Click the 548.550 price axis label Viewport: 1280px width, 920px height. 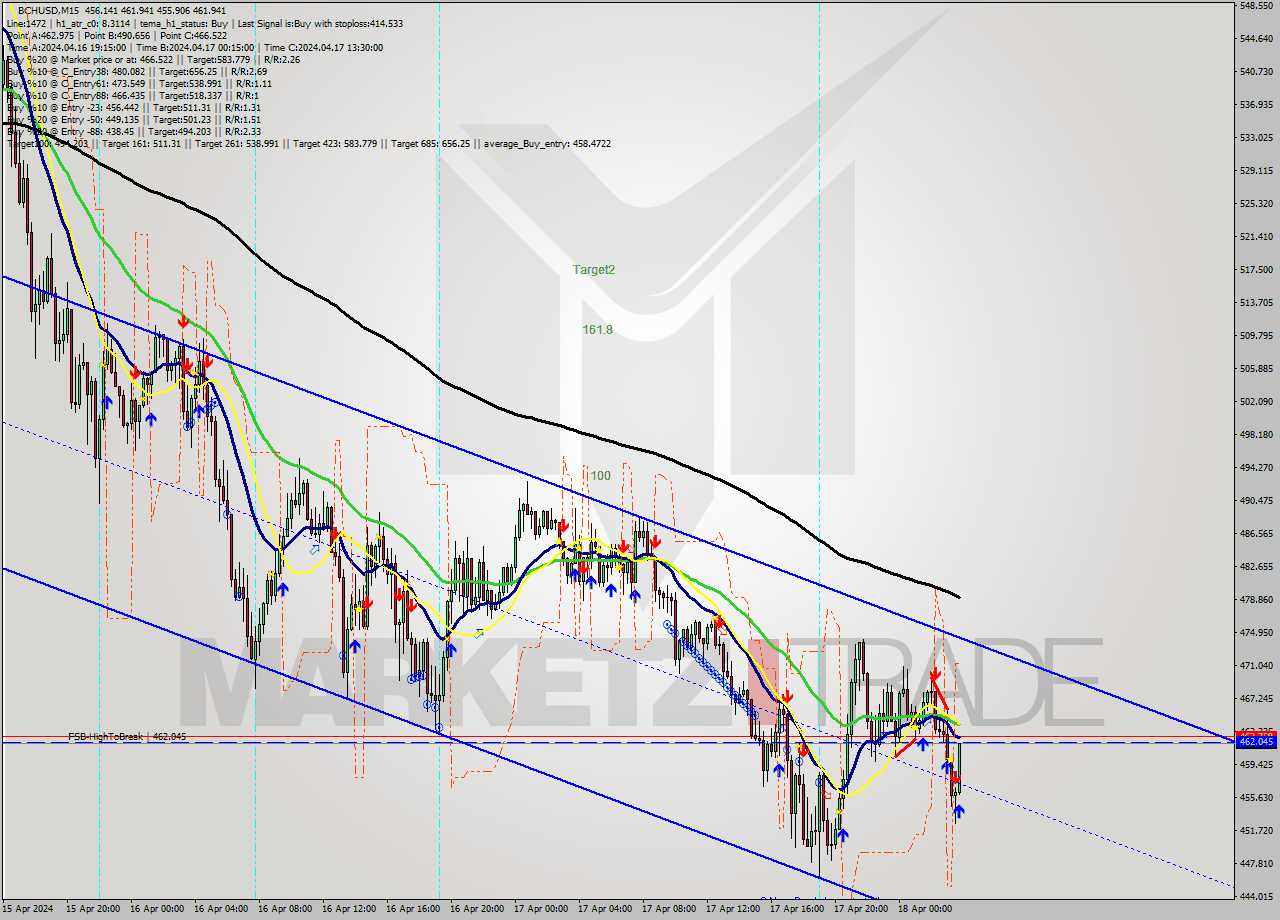click(x=1256, y=5)
